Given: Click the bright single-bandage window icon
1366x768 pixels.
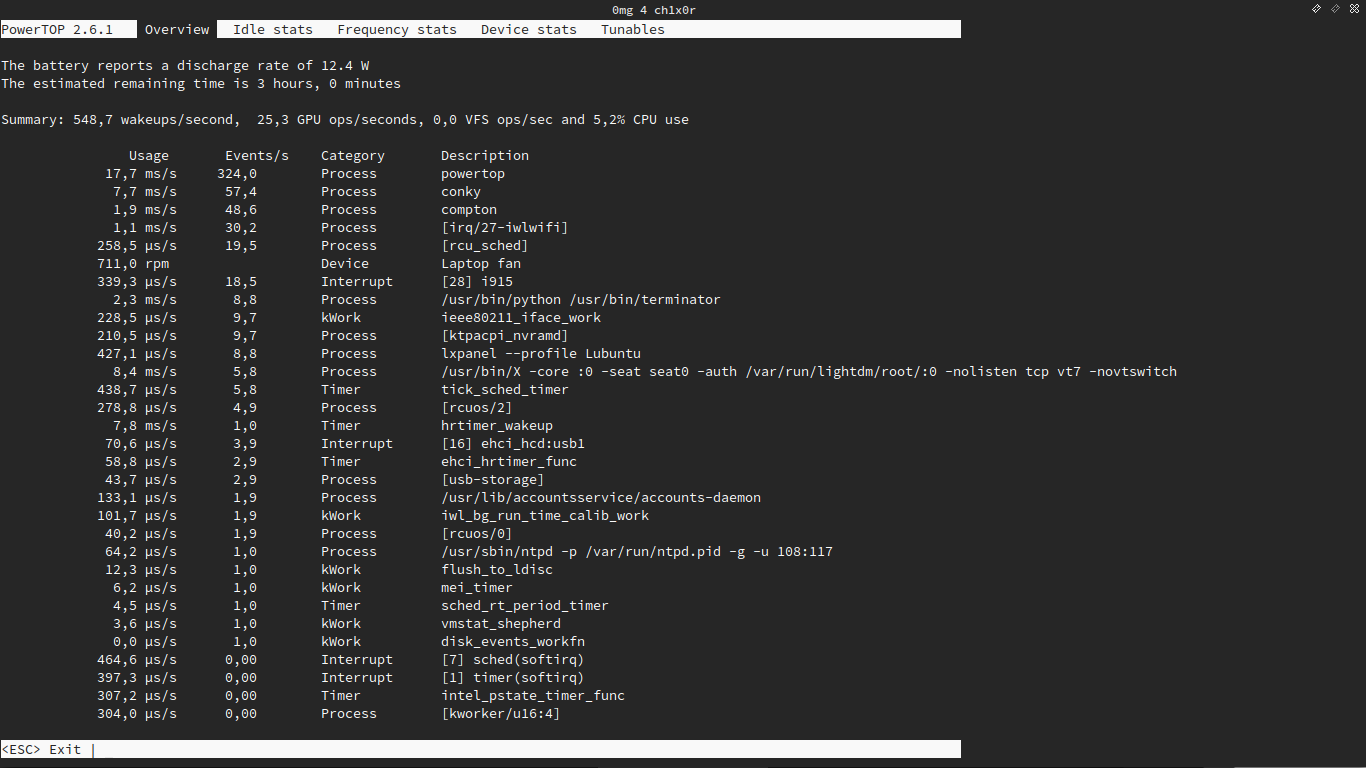Looking at the screenshot, I should tap(1317, 8).
